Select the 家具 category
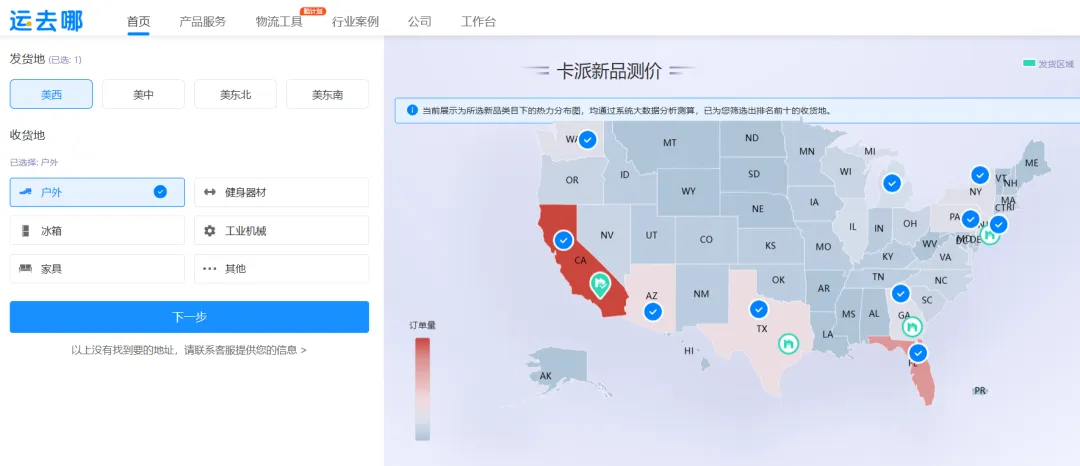 point(97,268)
